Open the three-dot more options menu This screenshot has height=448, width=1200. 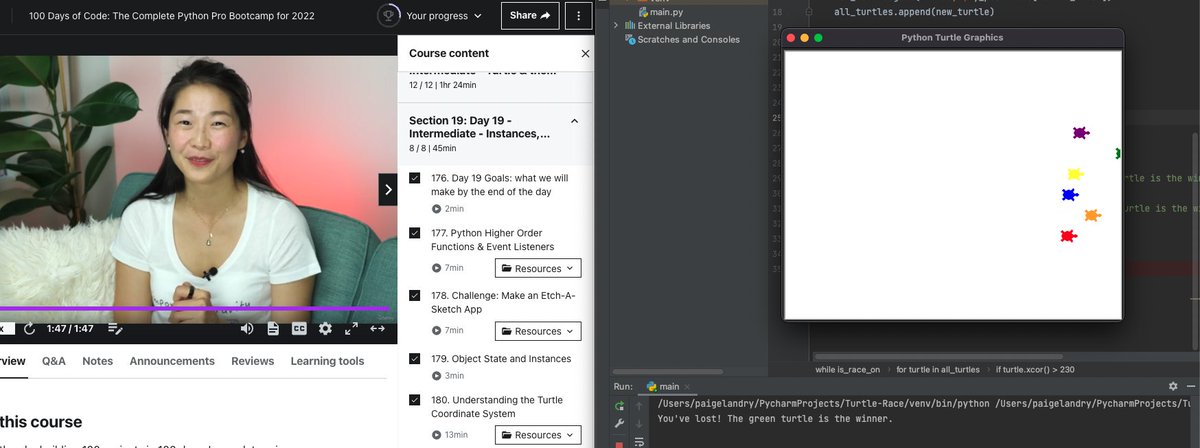tap(579, 16)
